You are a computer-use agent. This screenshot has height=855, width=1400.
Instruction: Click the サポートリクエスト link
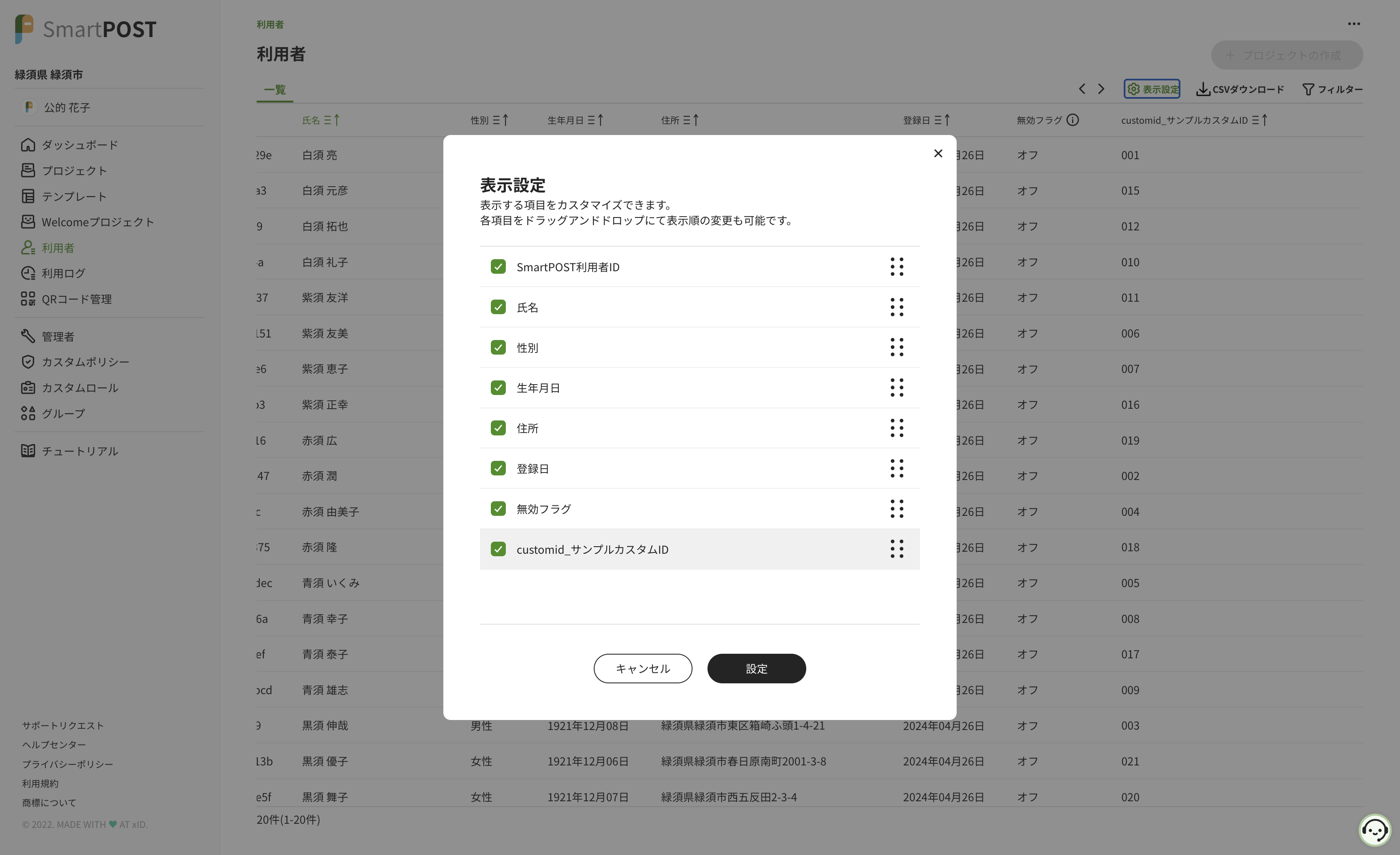tap(63, 725)
